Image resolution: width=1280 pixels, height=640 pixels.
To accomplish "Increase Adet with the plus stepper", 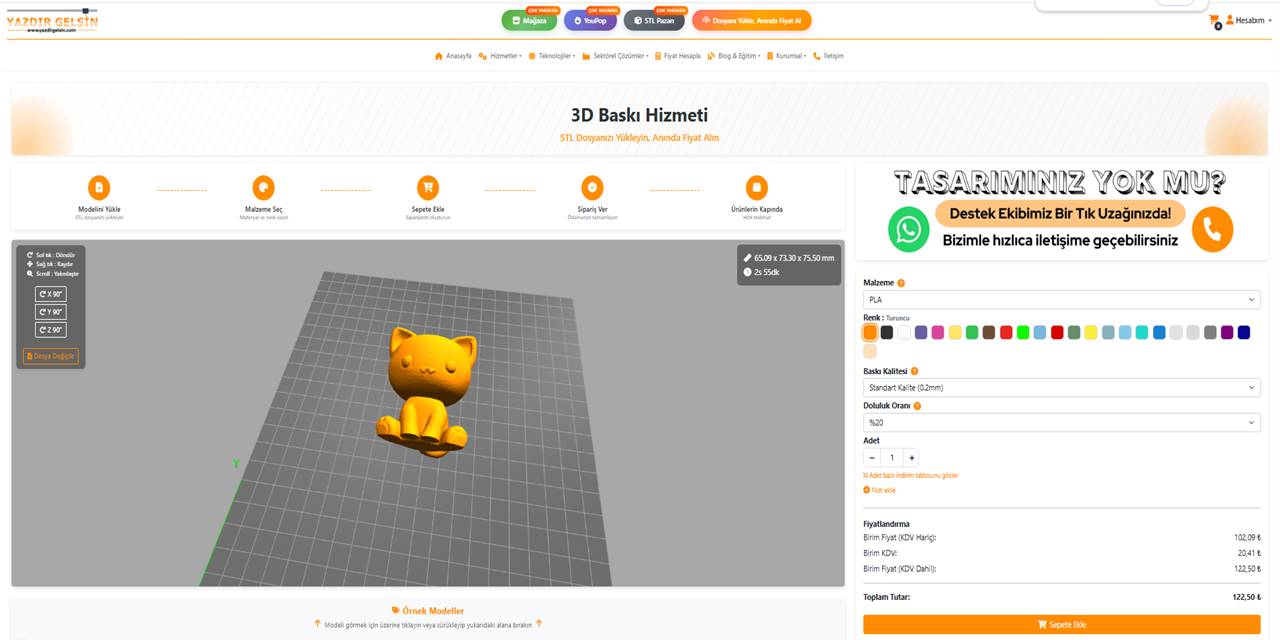I will pos(912,458).
